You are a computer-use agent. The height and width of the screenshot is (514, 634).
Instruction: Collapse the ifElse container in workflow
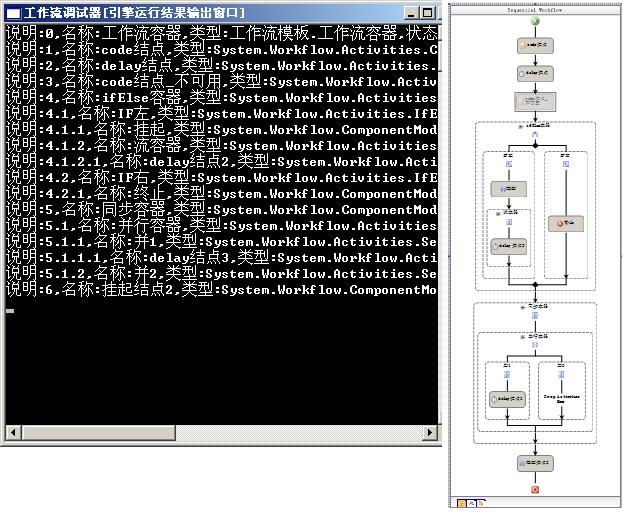click(521, 127)
